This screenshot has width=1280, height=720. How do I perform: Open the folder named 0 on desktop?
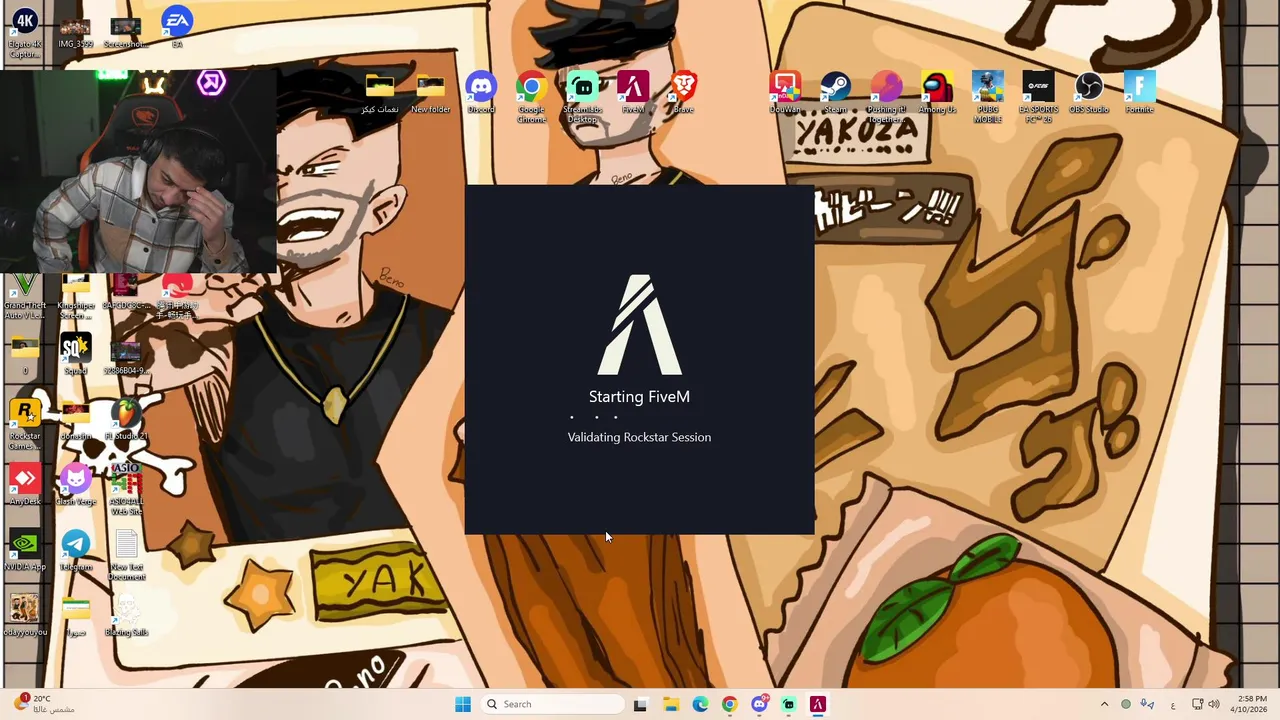point(25,354)
